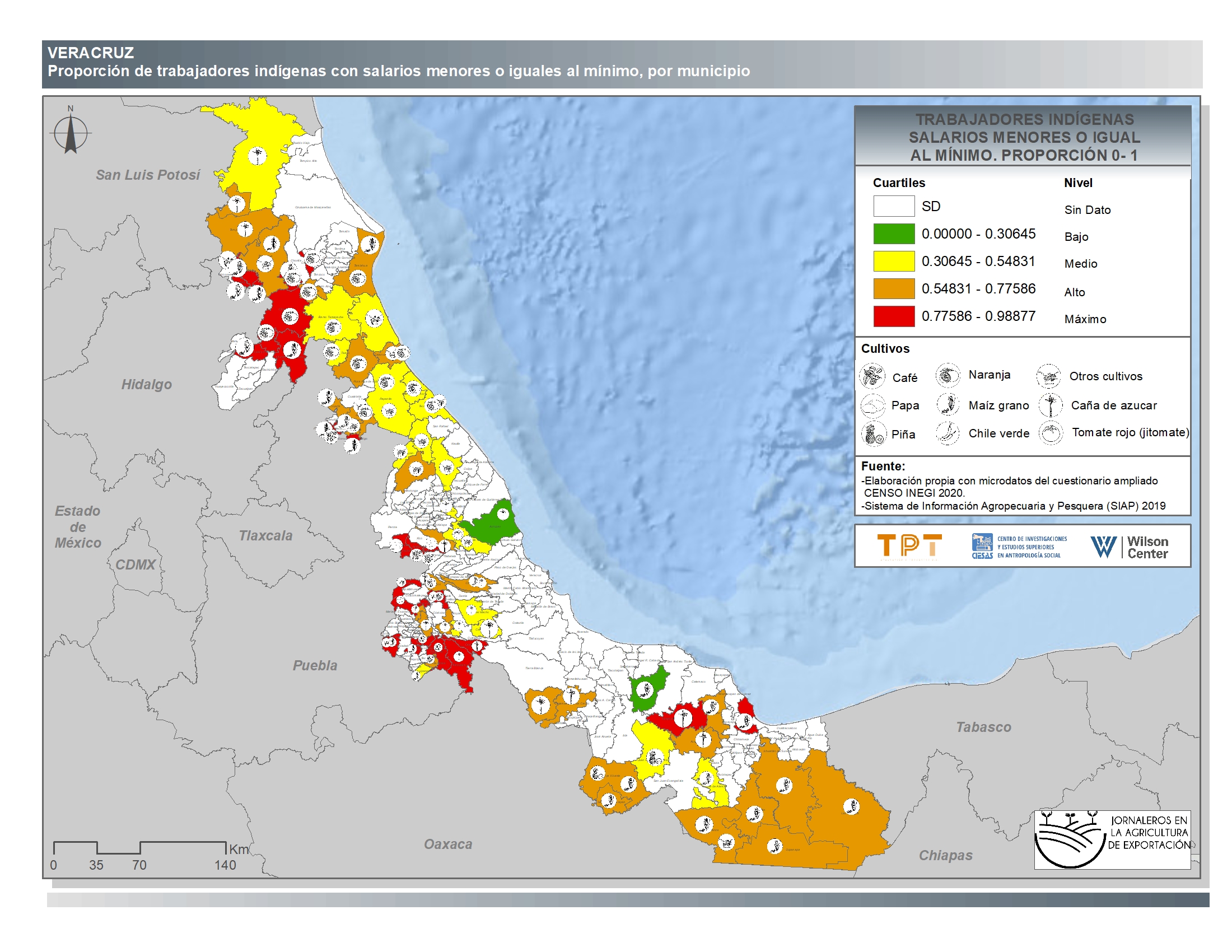Click the white SD no-data swatch
This screenshot has width=1232, height=952.
894,206
